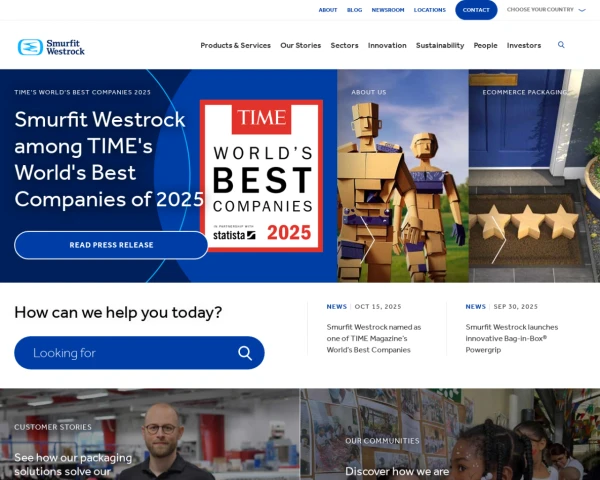Open the Sectors menu
Image resolution: width=600 pixels, height=480 pixels.
(x=344, y=46)
